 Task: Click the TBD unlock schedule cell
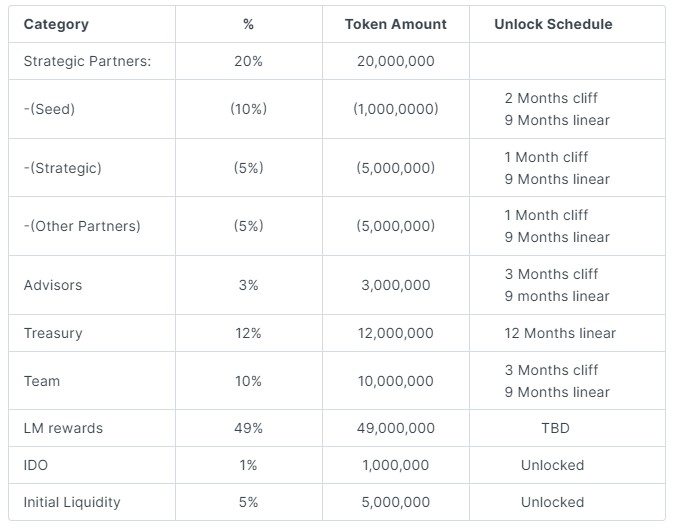coord(553,428)
